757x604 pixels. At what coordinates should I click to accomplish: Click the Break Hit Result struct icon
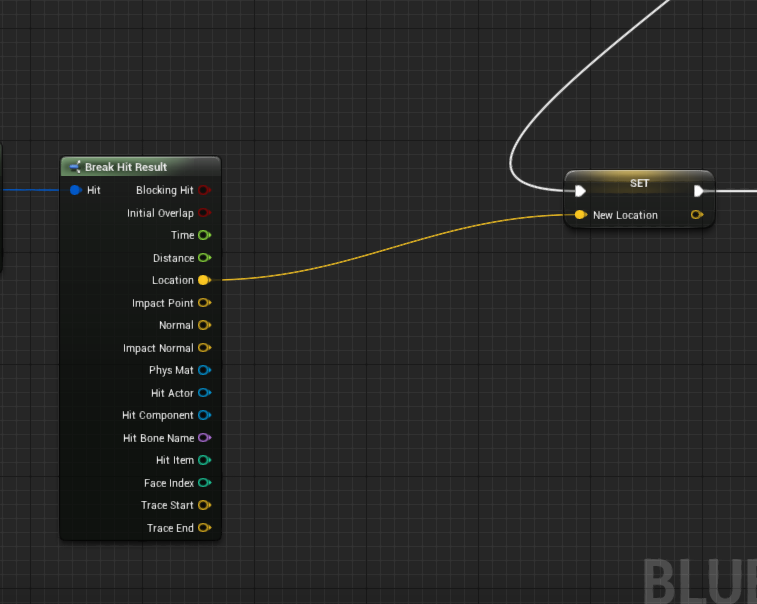75,167
